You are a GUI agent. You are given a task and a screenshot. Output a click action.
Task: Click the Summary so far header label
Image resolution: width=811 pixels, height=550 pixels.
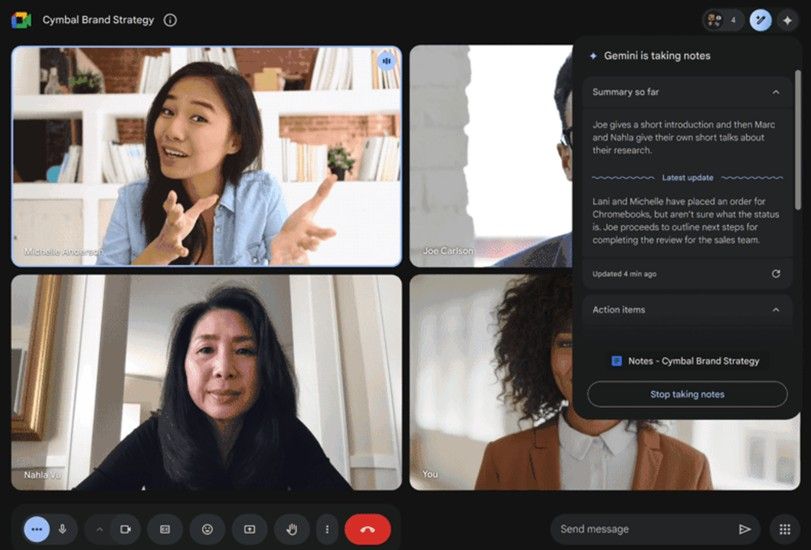pos(625,92)
